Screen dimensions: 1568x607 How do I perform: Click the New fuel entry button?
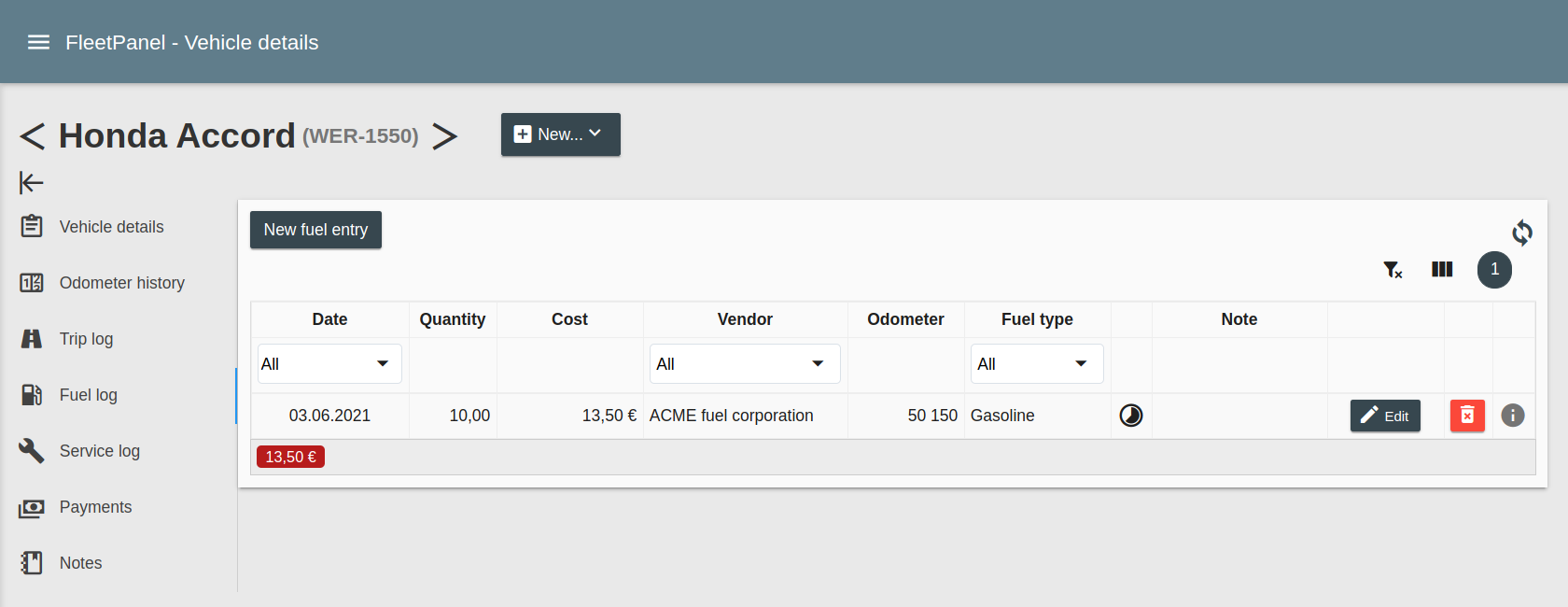315,230
